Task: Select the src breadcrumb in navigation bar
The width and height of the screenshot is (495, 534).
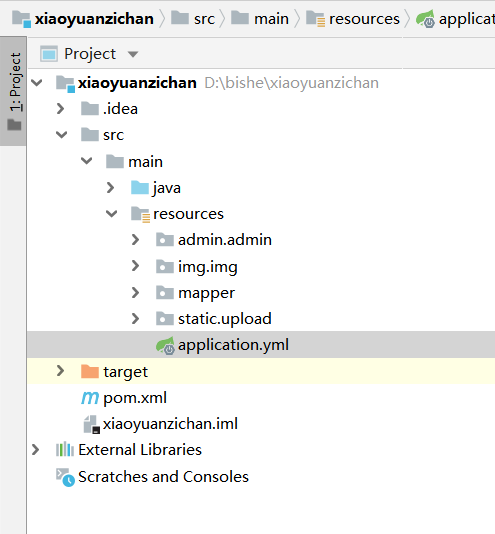Action: click(x=193, y=18)
